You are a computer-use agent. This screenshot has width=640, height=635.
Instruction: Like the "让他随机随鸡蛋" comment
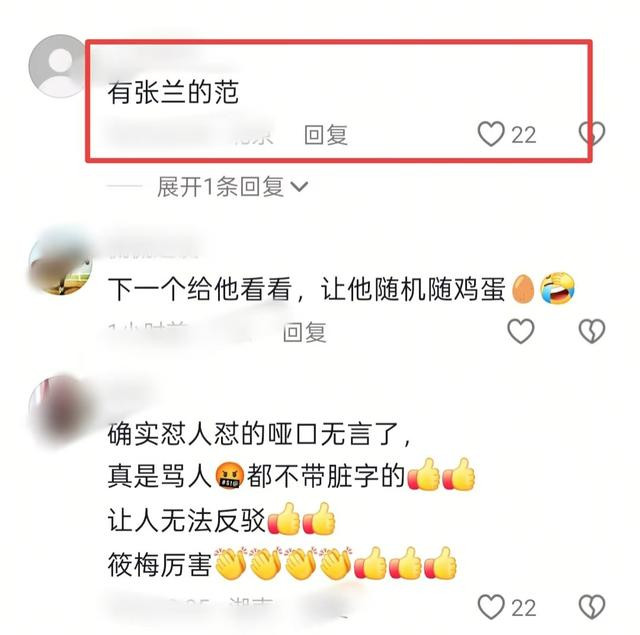(x=521, y=331)
